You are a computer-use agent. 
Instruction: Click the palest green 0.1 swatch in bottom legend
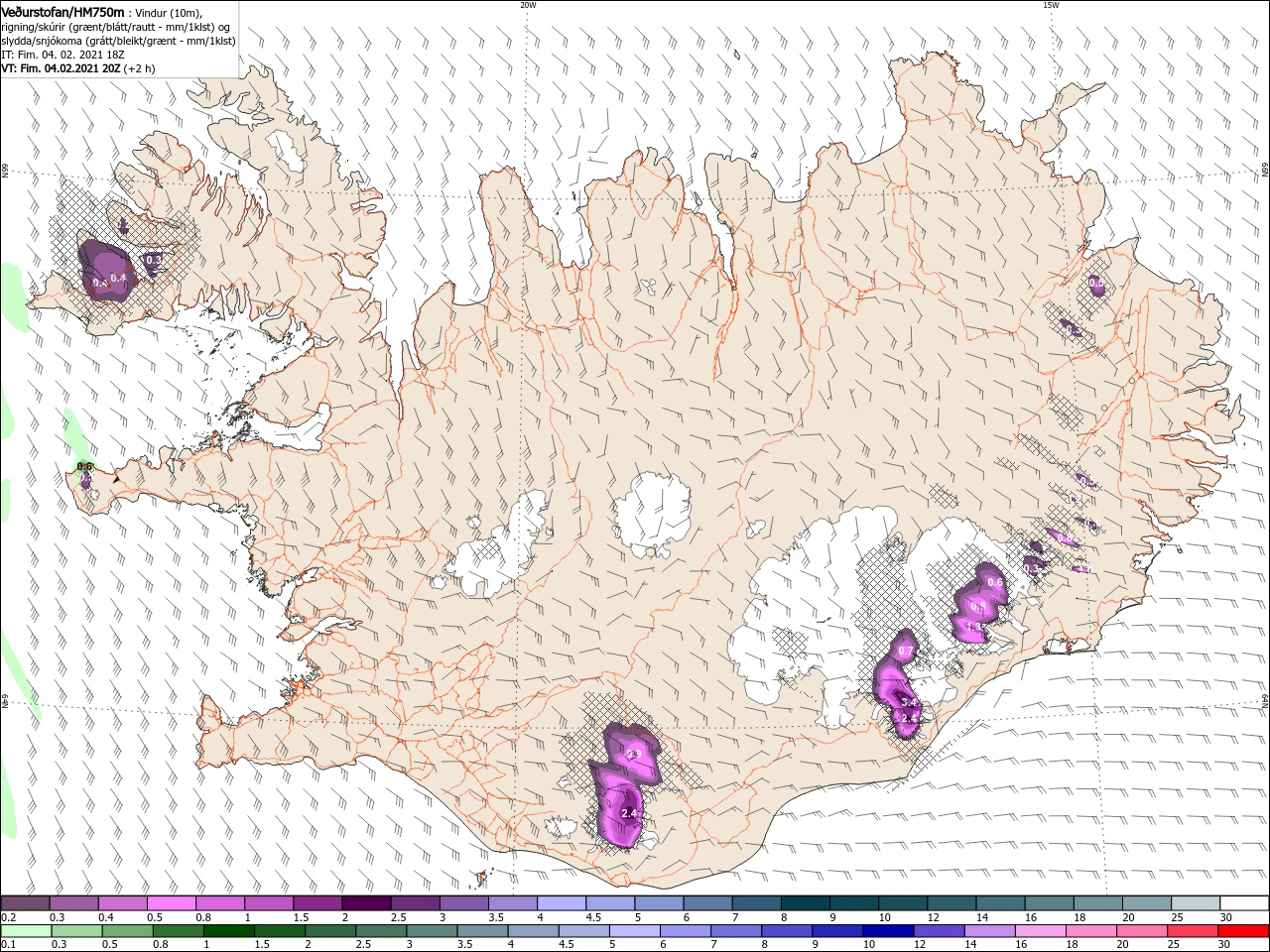point(26,931)
